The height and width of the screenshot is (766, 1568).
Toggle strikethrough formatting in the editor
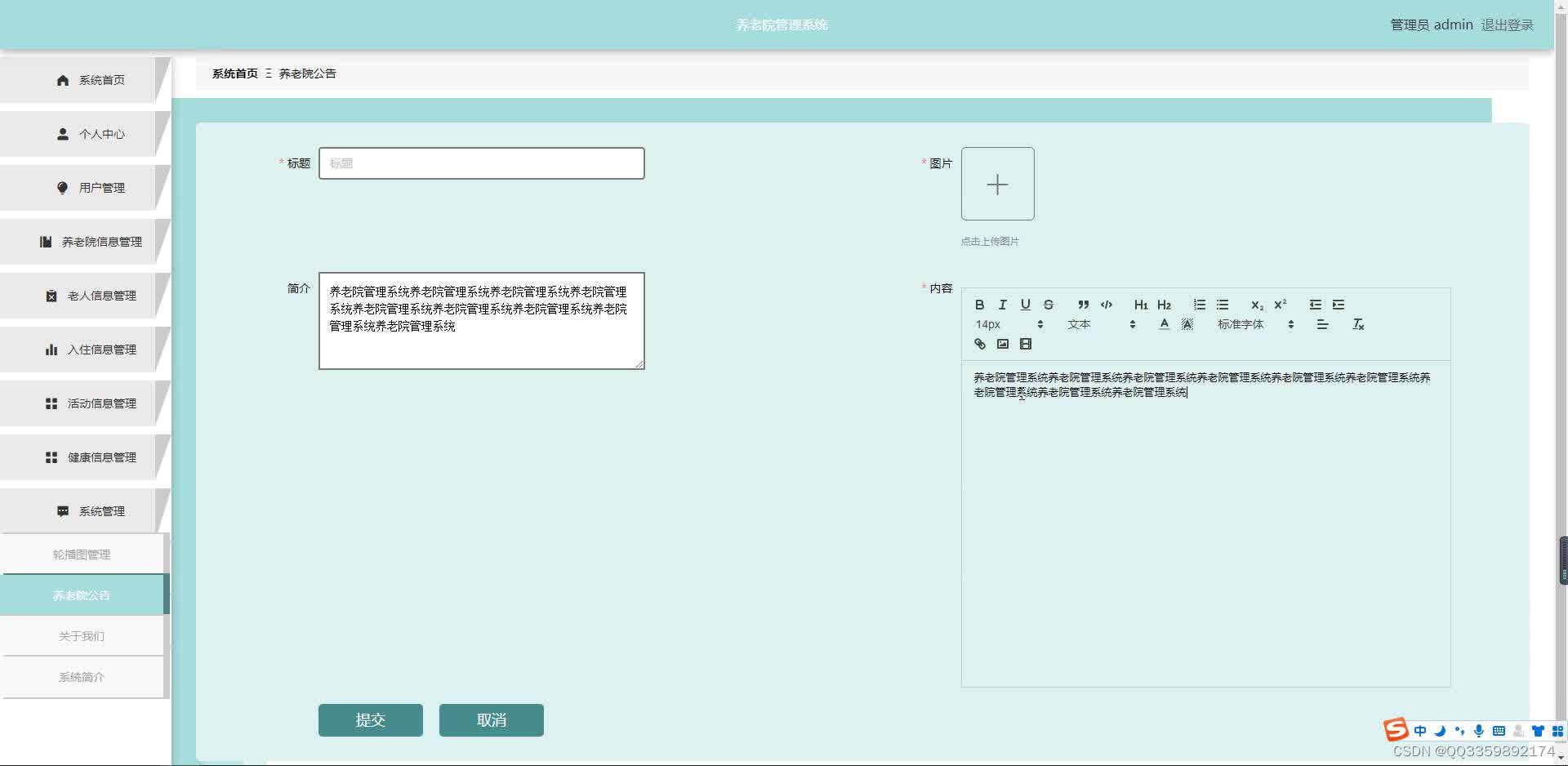tap(1049, 305)
